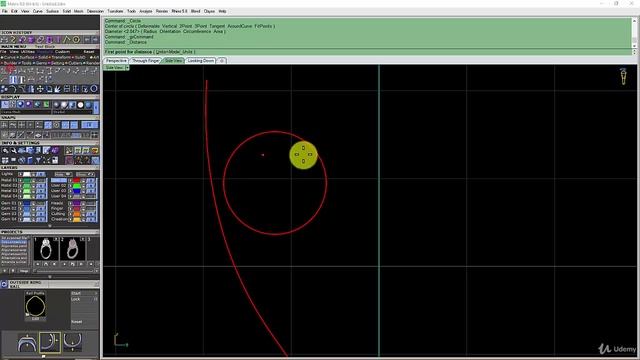This screenshot has height=360, width=640.
Task: Select the bottom ring rail option thumbnail
Action: (x=73, y=342)
